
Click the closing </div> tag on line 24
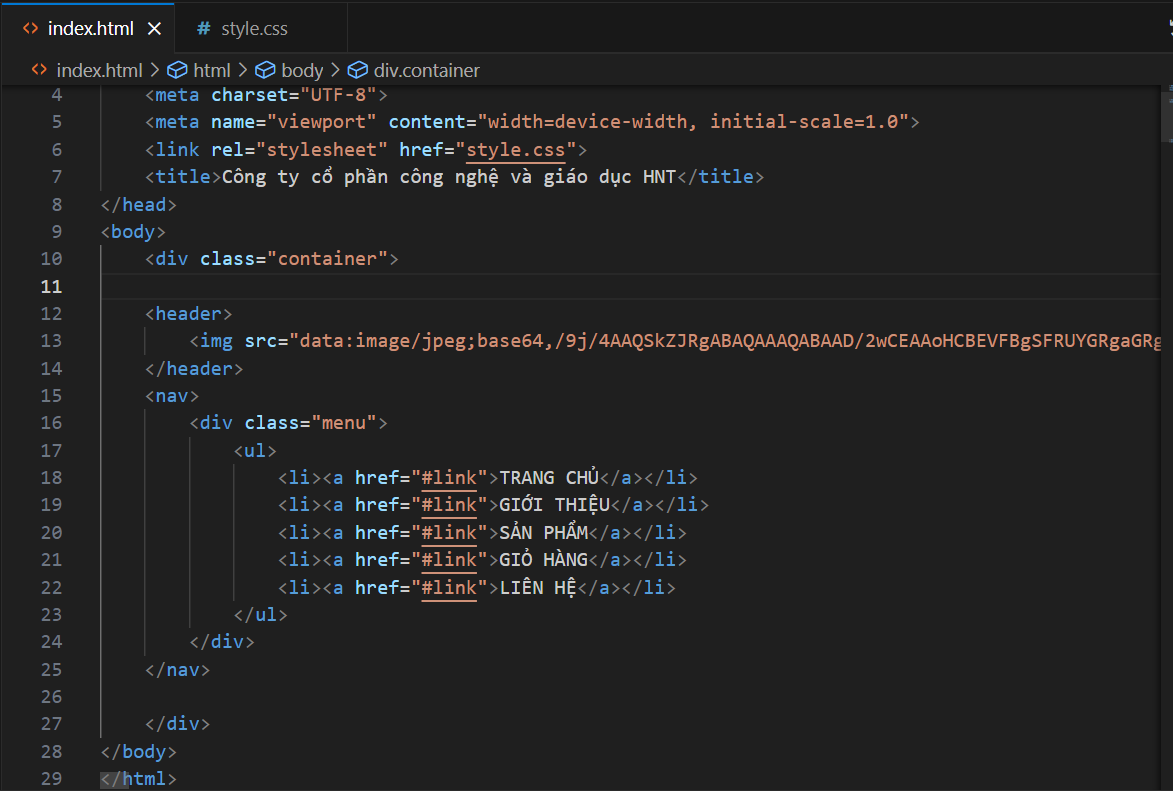click(x=221, y=642)
